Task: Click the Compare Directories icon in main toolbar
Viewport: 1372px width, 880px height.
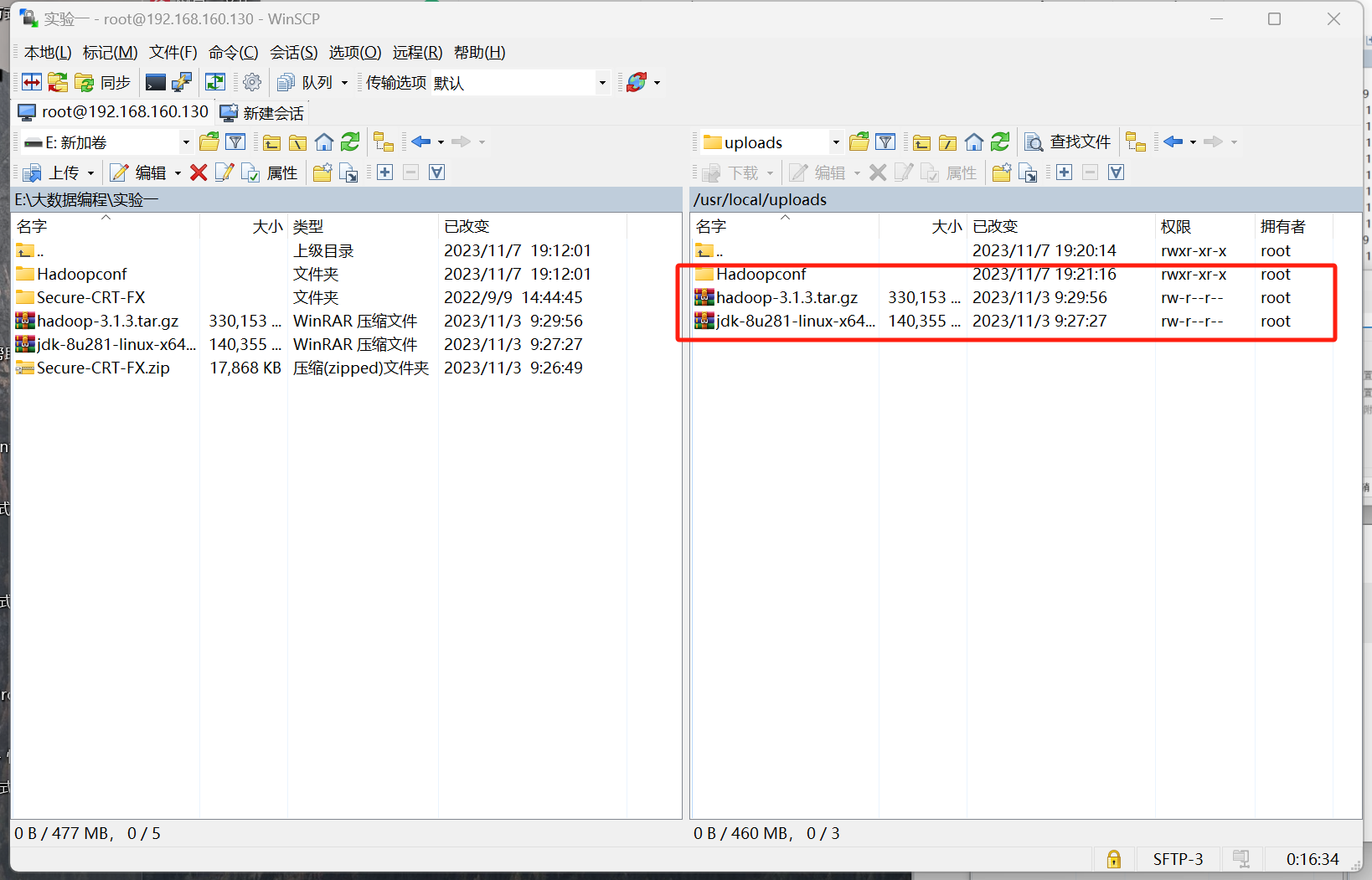Action: click(32, 82)
